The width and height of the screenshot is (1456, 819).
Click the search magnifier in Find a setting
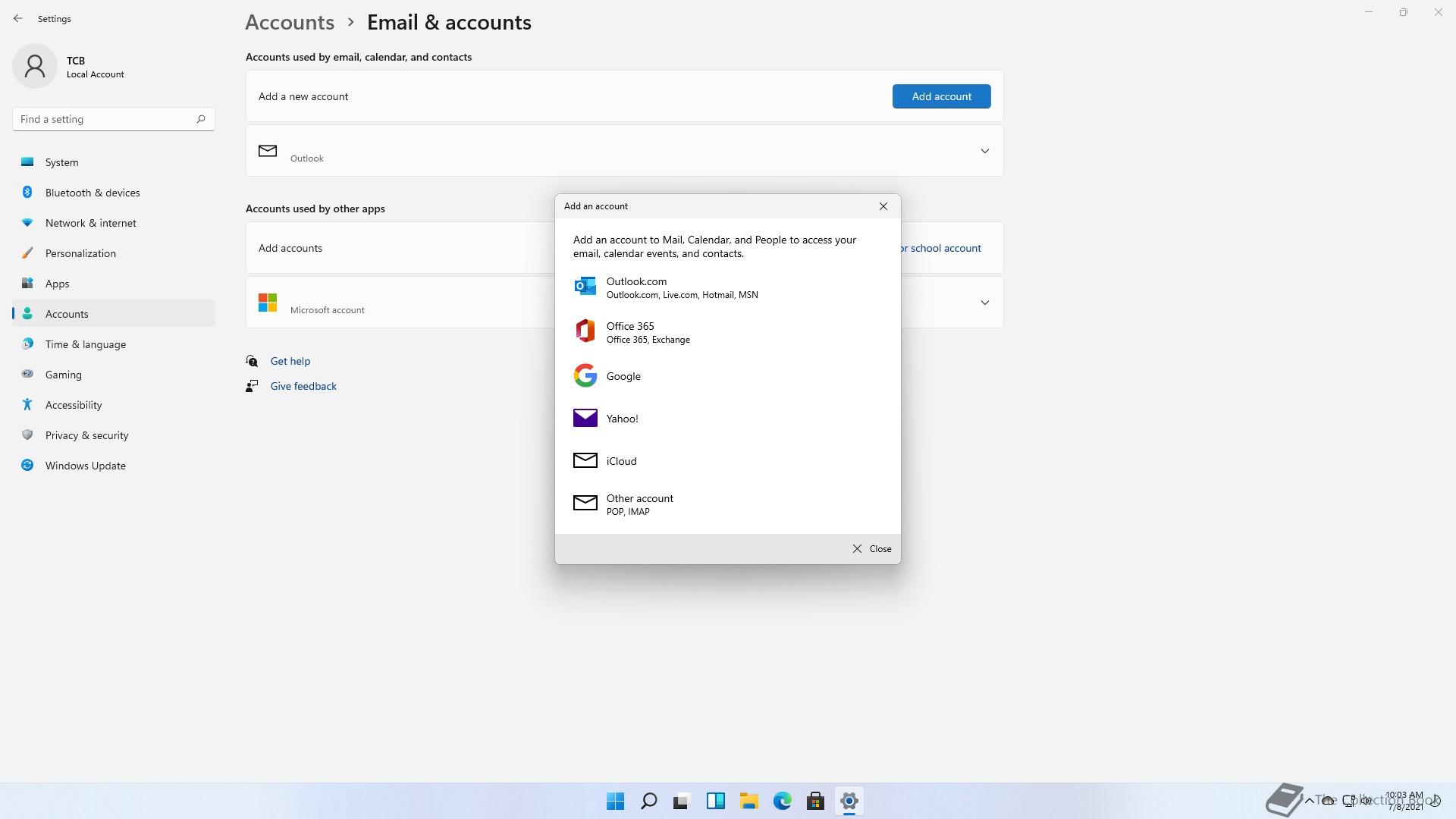coord(201,119)
